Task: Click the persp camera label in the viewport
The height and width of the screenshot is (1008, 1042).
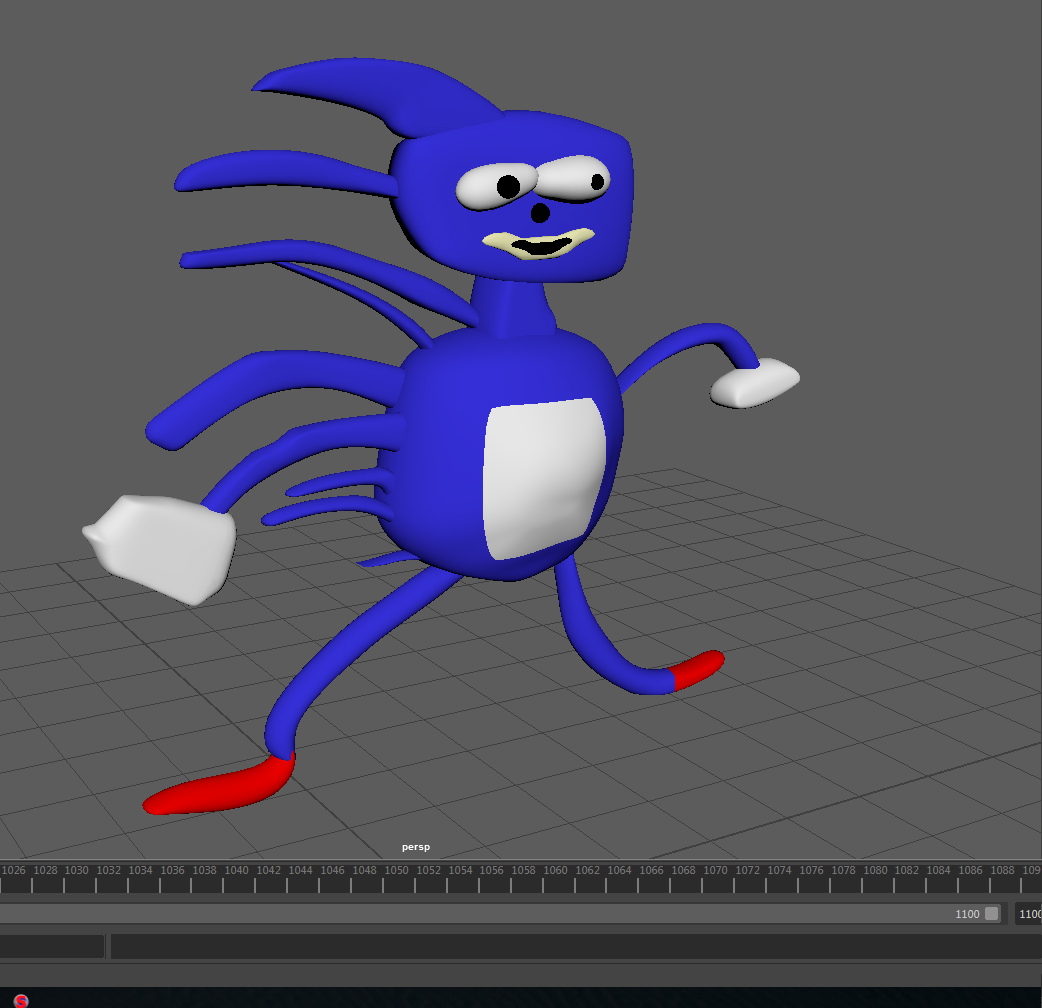Action: (416, 847)
